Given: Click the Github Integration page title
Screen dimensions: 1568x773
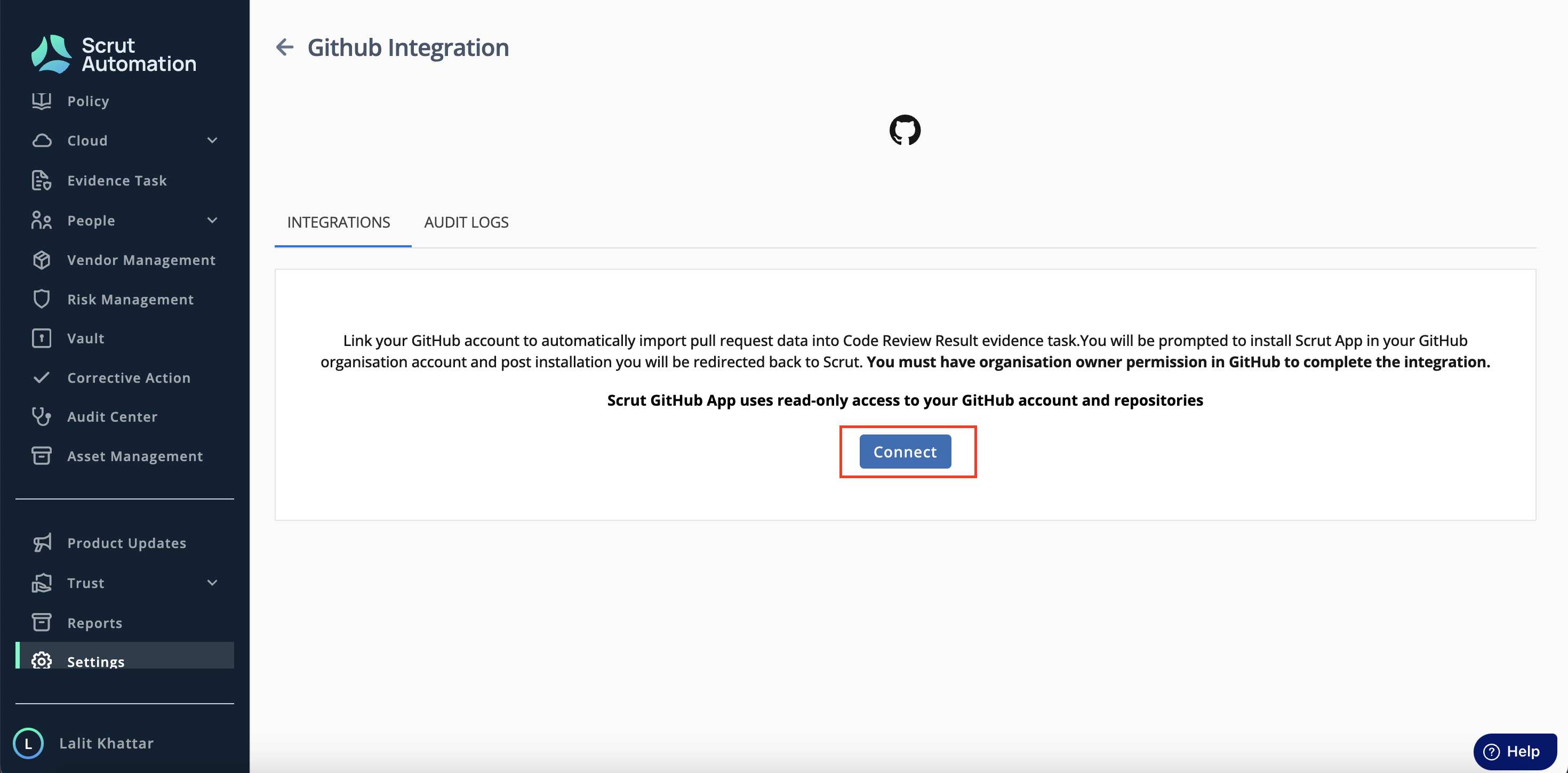Looking at the screenshot, I should tap(408, 47).
